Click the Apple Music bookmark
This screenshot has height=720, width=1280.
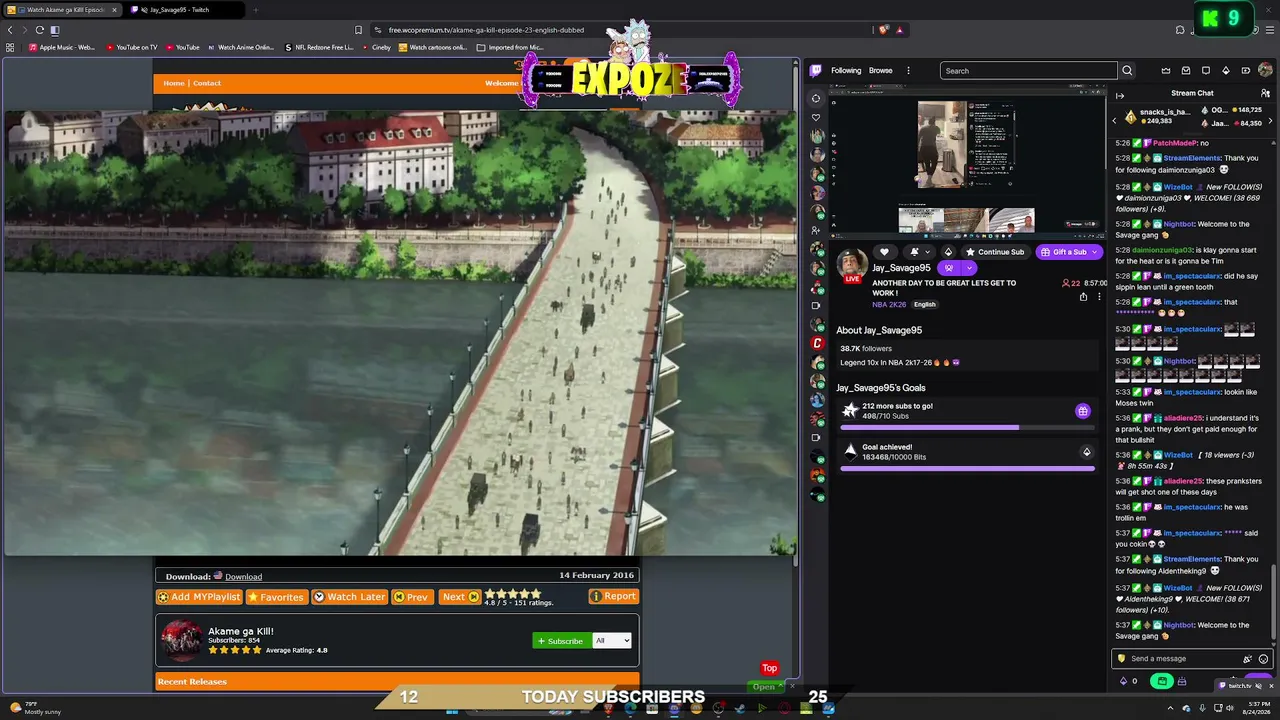coord(62,47)
